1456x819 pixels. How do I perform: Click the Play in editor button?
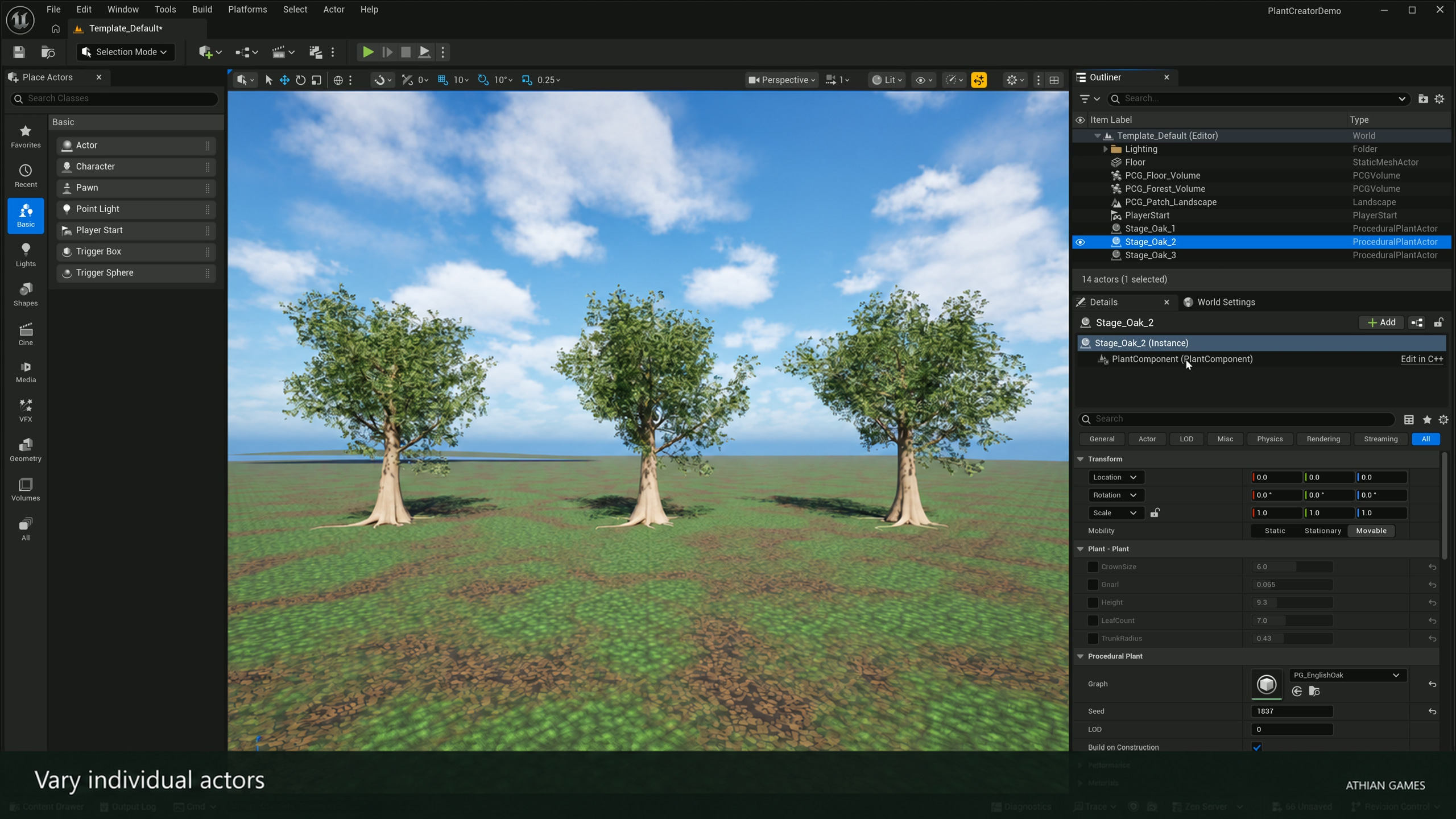point(368,52)
